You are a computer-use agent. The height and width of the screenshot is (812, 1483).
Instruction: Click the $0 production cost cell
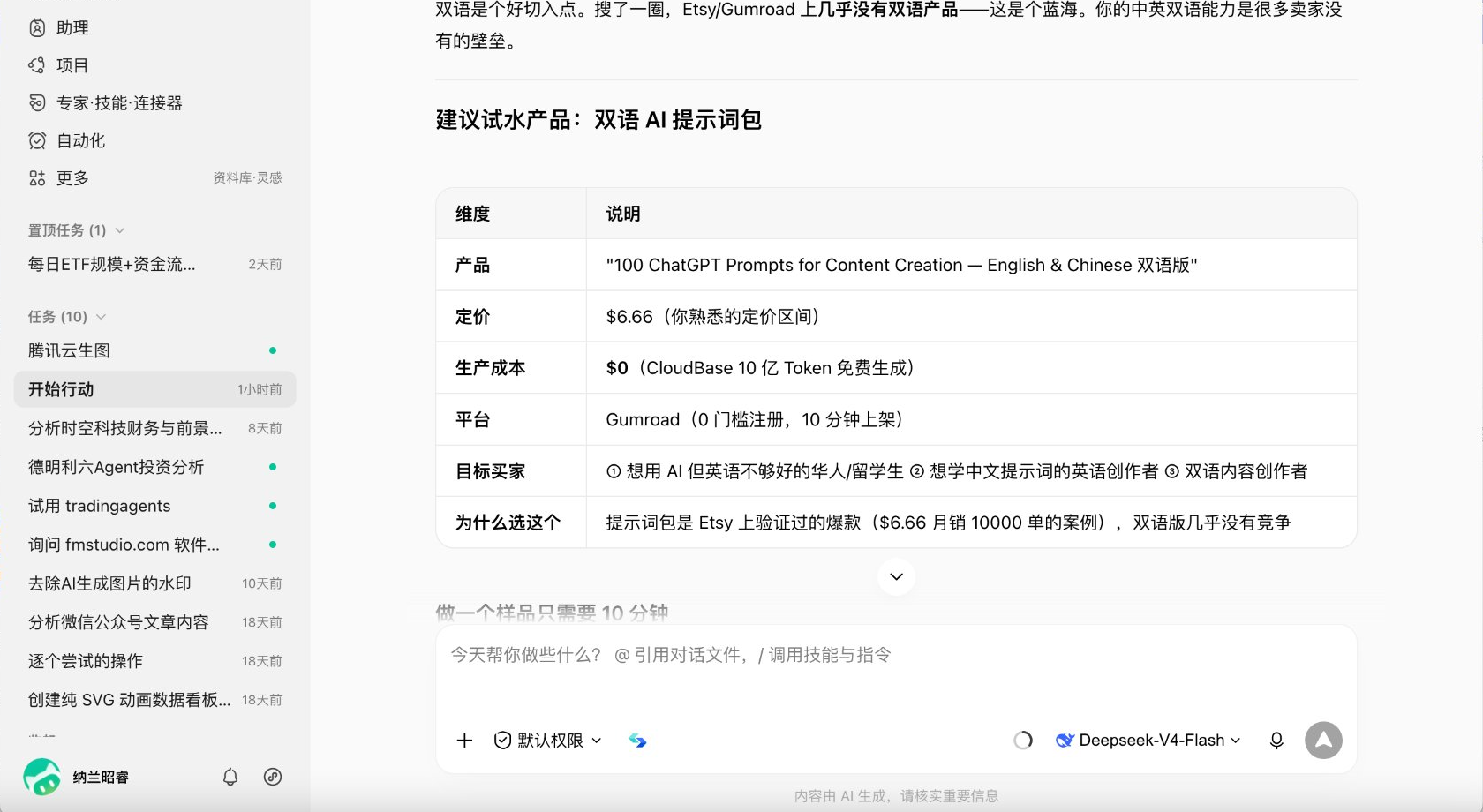[x=971, y=368]
